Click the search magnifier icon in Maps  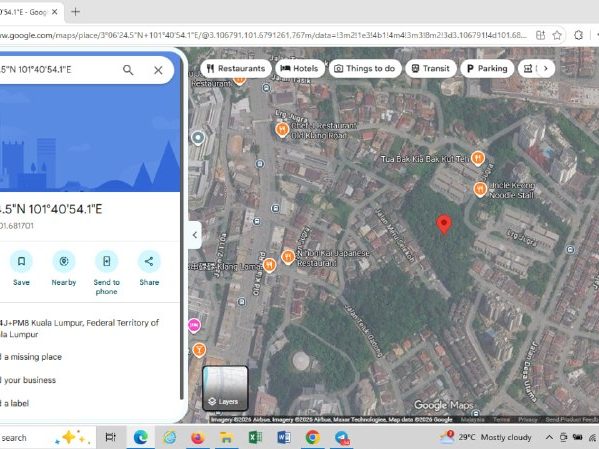click(x=128, y=70)
